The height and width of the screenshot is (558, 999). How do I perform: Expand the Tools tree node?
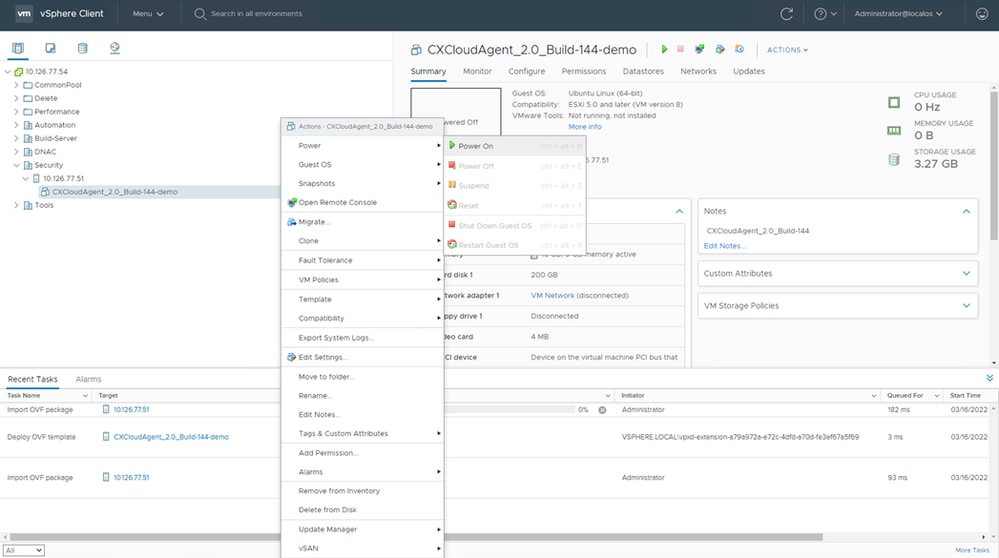[16, 205]
